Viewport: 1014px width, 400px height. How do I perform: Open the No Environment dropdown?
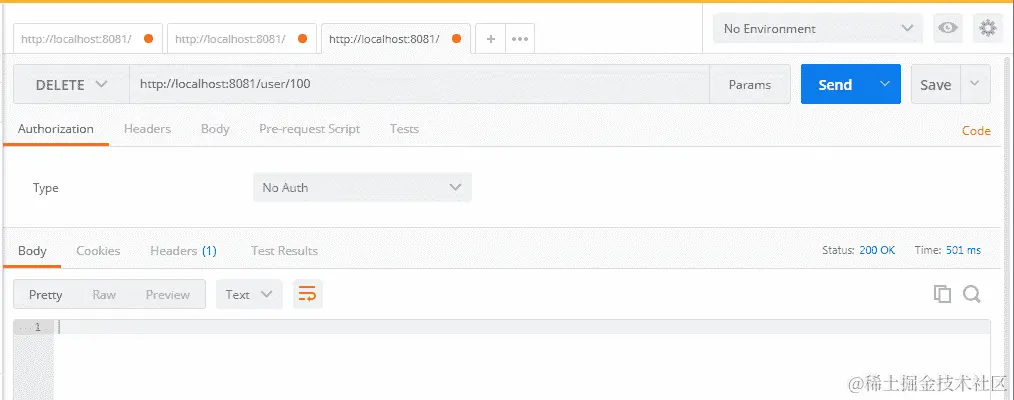coord(818,28)
